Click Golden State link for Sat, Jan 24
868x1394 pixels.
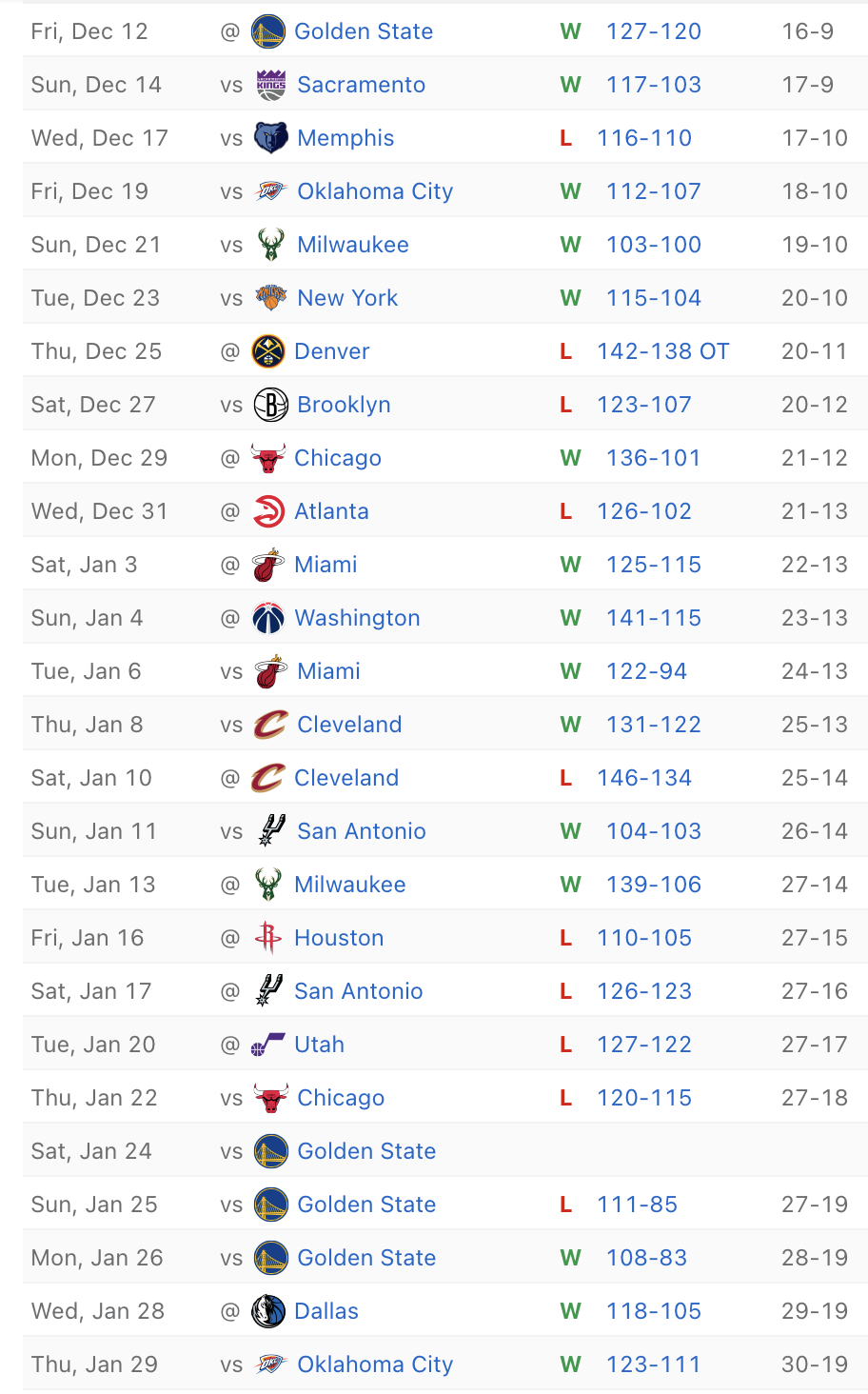366,1151
